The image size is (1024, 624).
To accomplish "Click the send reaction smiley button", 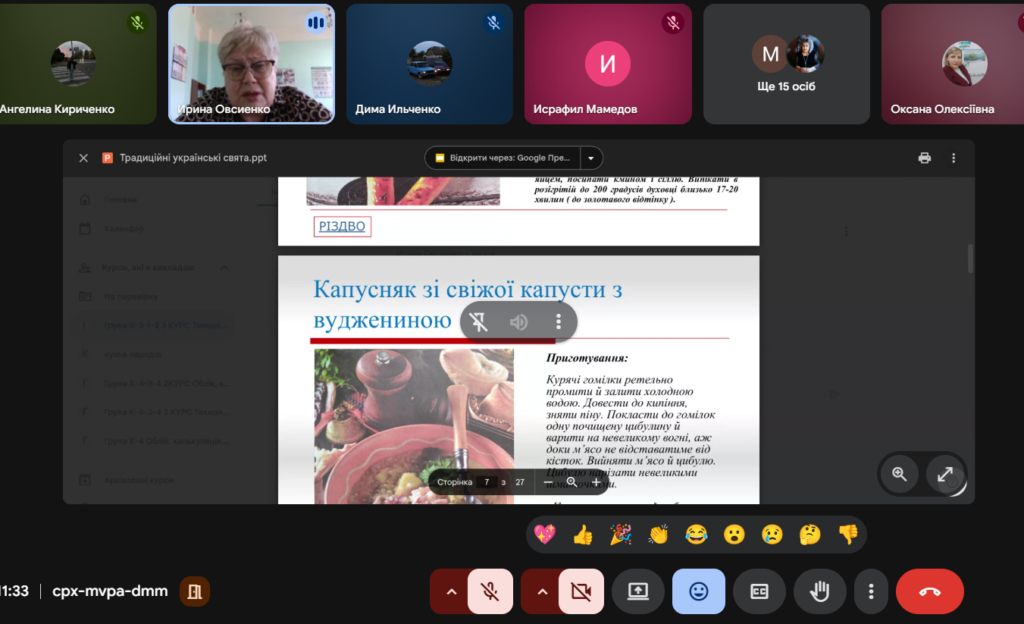I will point(698,591).
